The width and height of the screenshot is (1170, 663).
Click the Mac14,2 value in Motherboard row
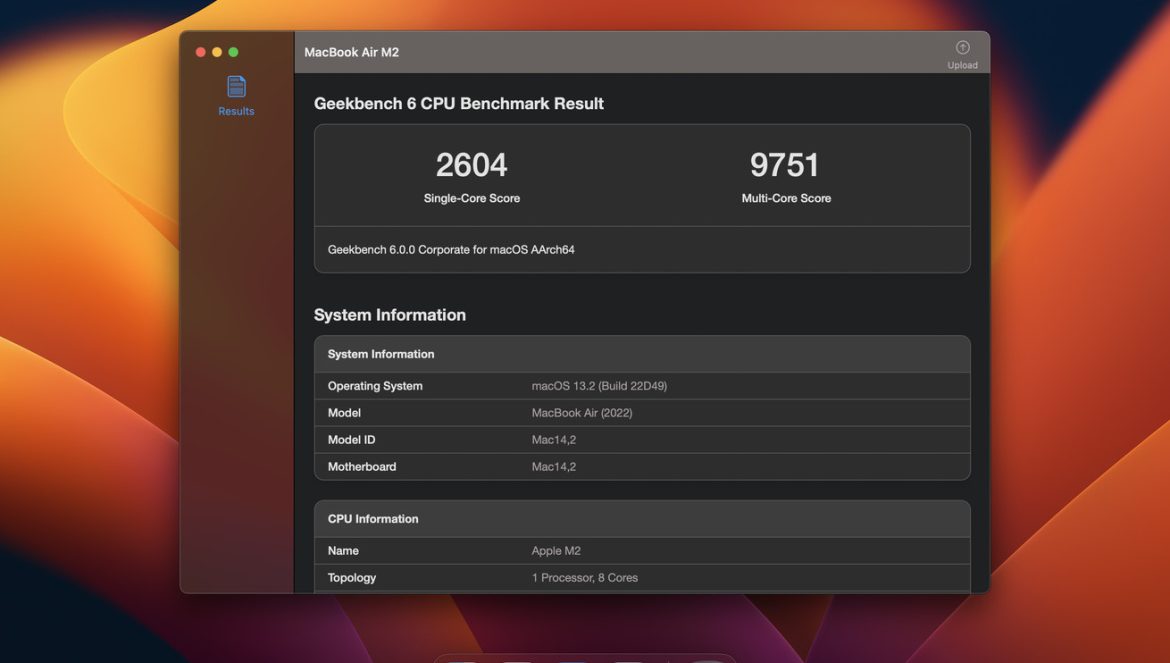pyautogui.click(x=554, y=467)
